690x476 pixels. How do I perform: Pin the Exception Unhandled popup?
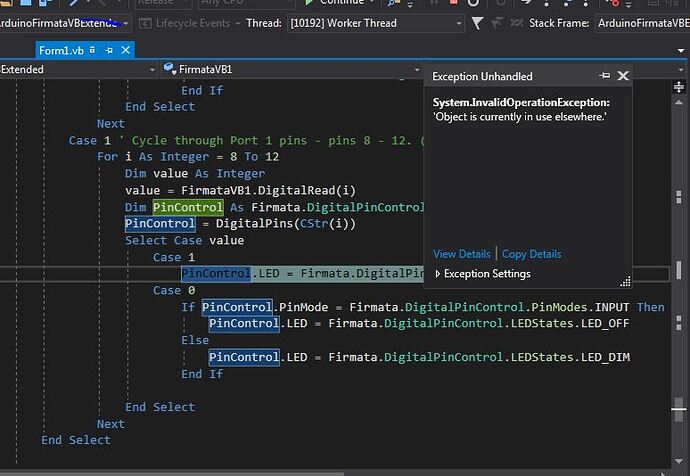coord(605,76)
